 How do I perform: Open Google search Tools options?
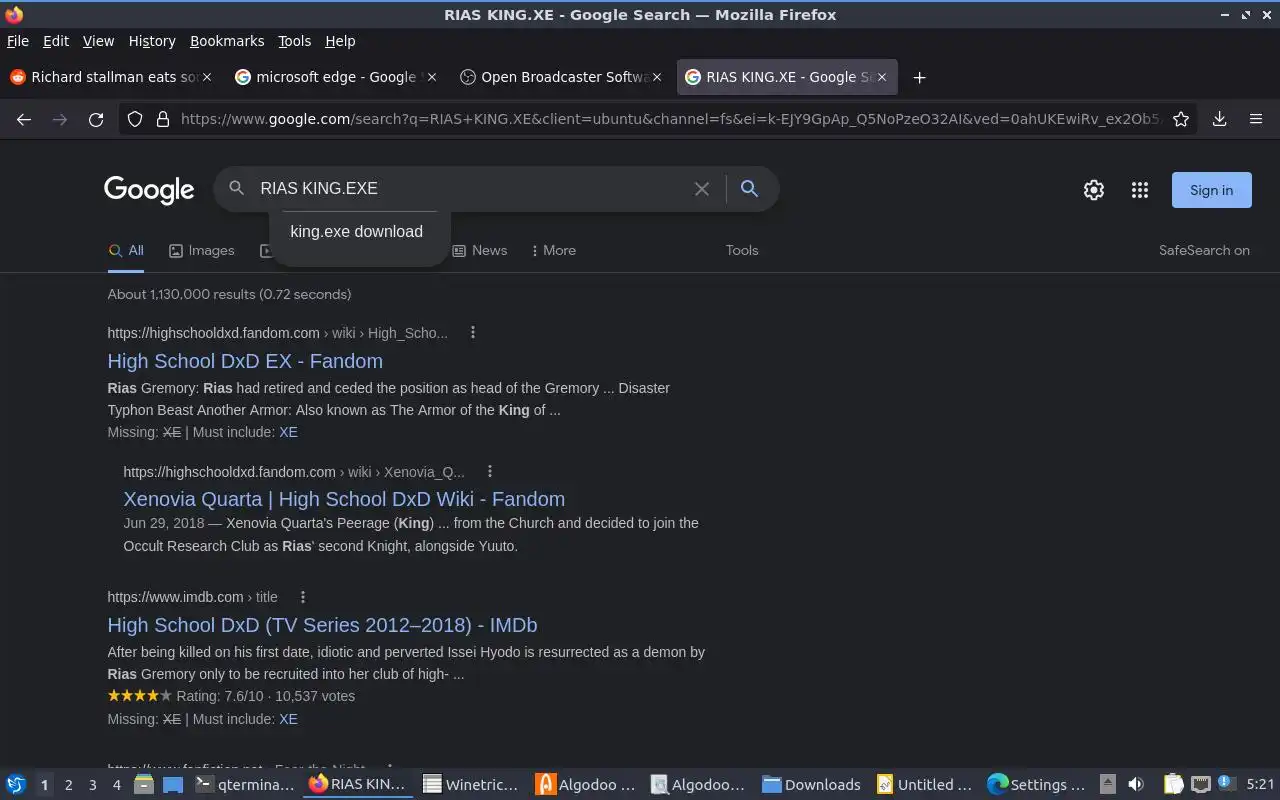coord(742,250)
